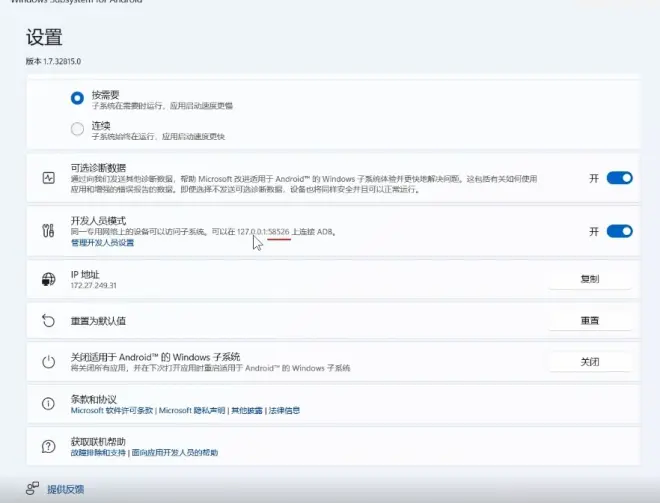Viewport: 660px width, 503px height.
Task: Toggle the 开发人员模式 switch
Action: 619,231
